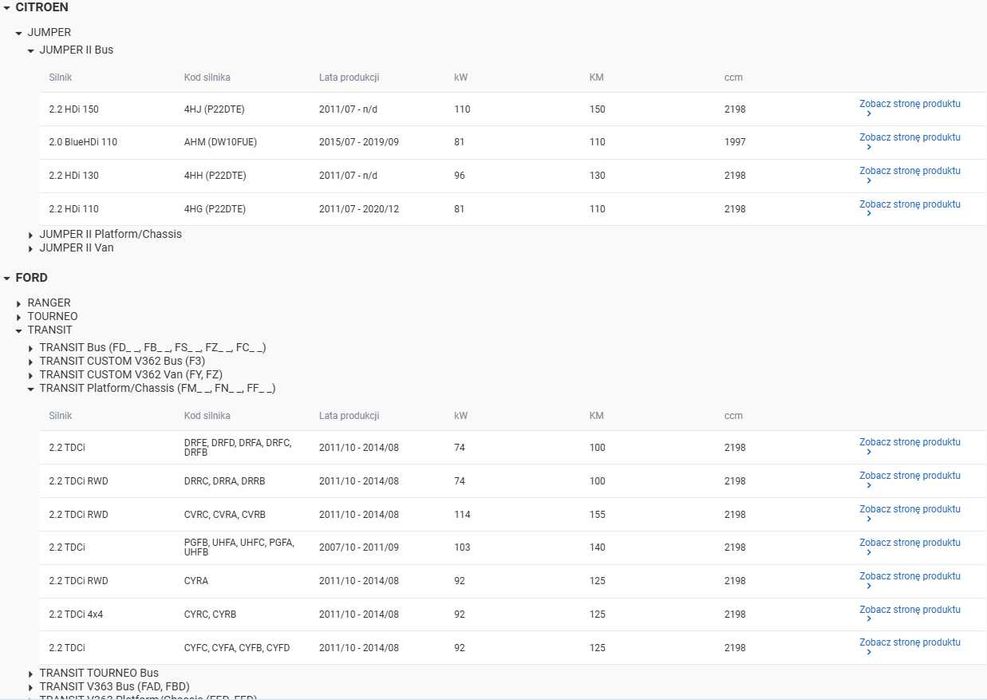Click the 140 KM value
Screen dimensions: 987x700
point(597,548)
